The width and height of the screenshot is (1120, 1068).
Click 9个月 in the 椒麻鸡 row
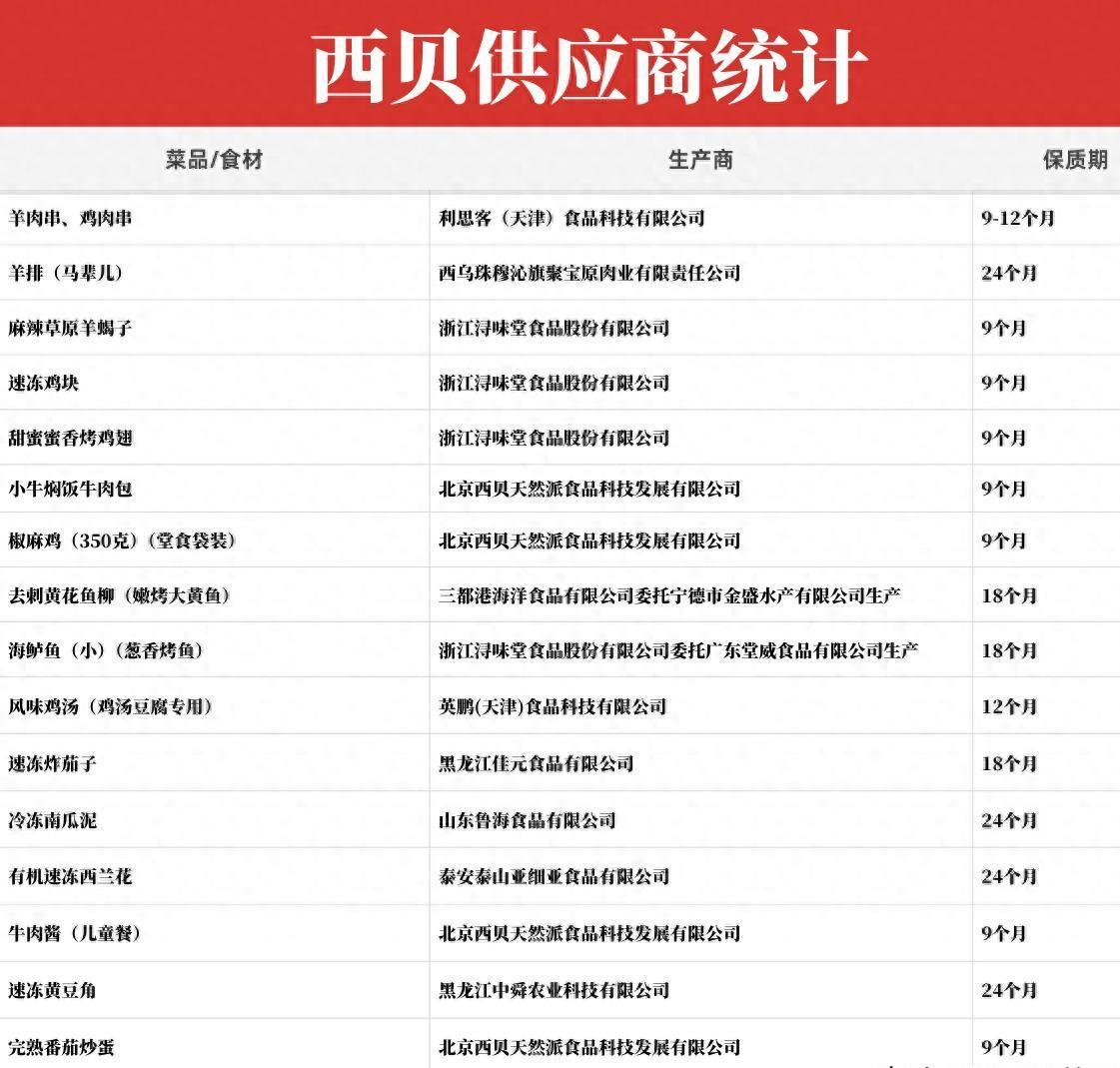1003,540
